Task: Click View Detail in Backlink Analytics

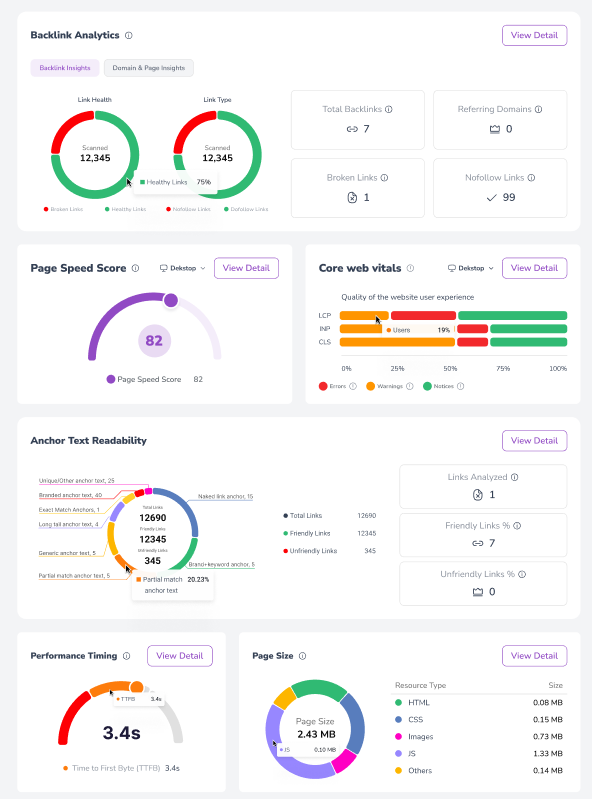Action: pos(534,35)
